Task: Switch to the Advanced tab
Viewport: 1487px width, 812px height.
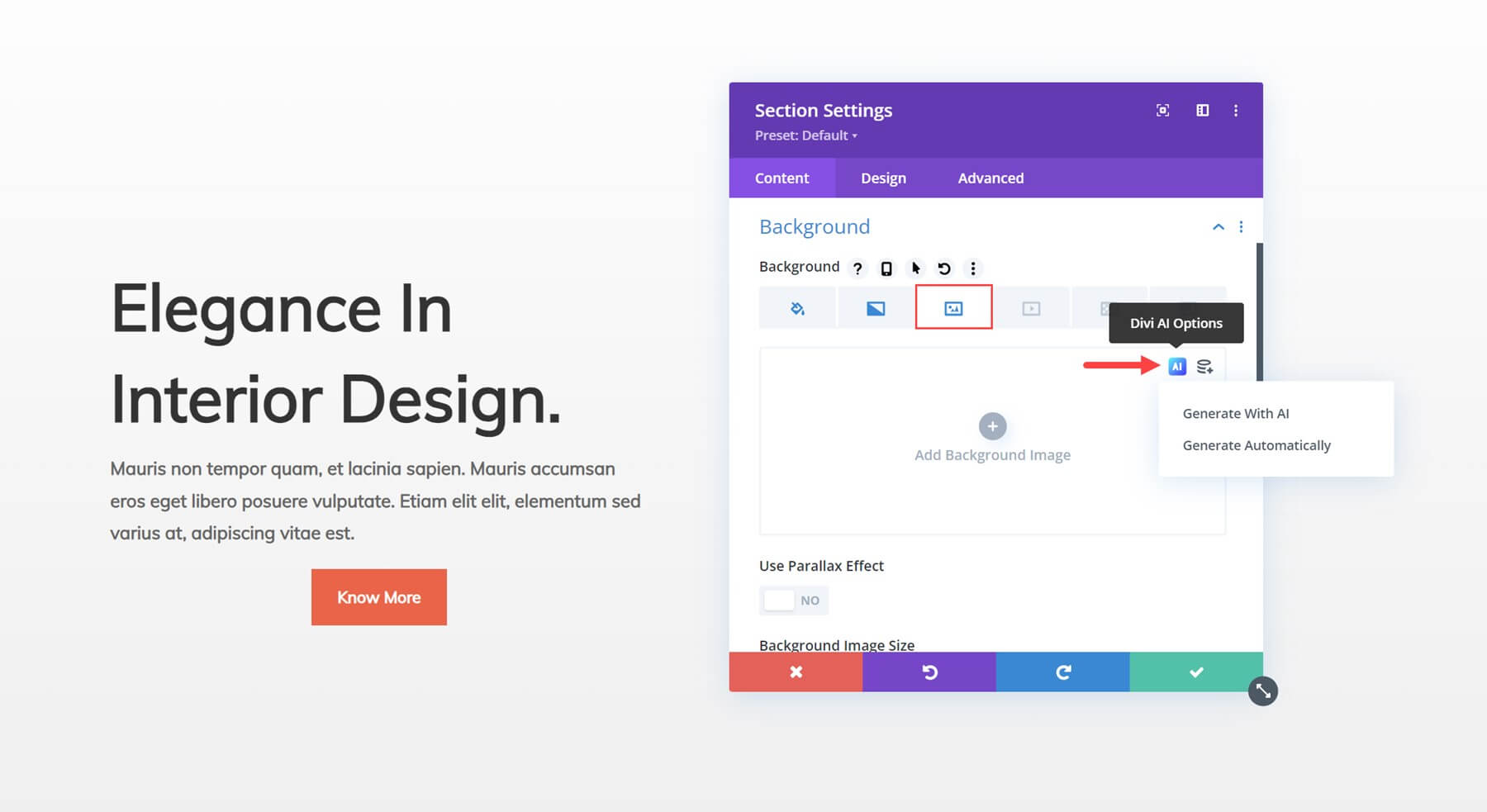Action: 991,178
